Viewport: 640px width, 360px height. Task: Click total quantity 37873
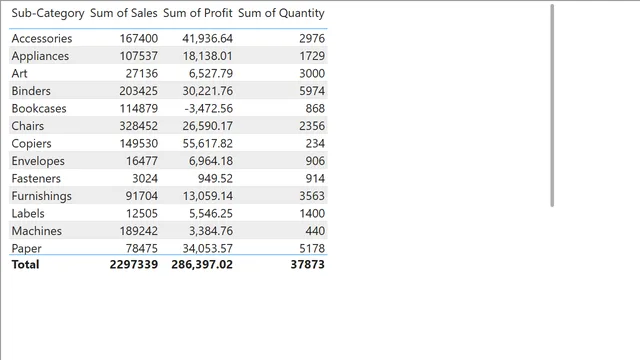click(307, 264)
